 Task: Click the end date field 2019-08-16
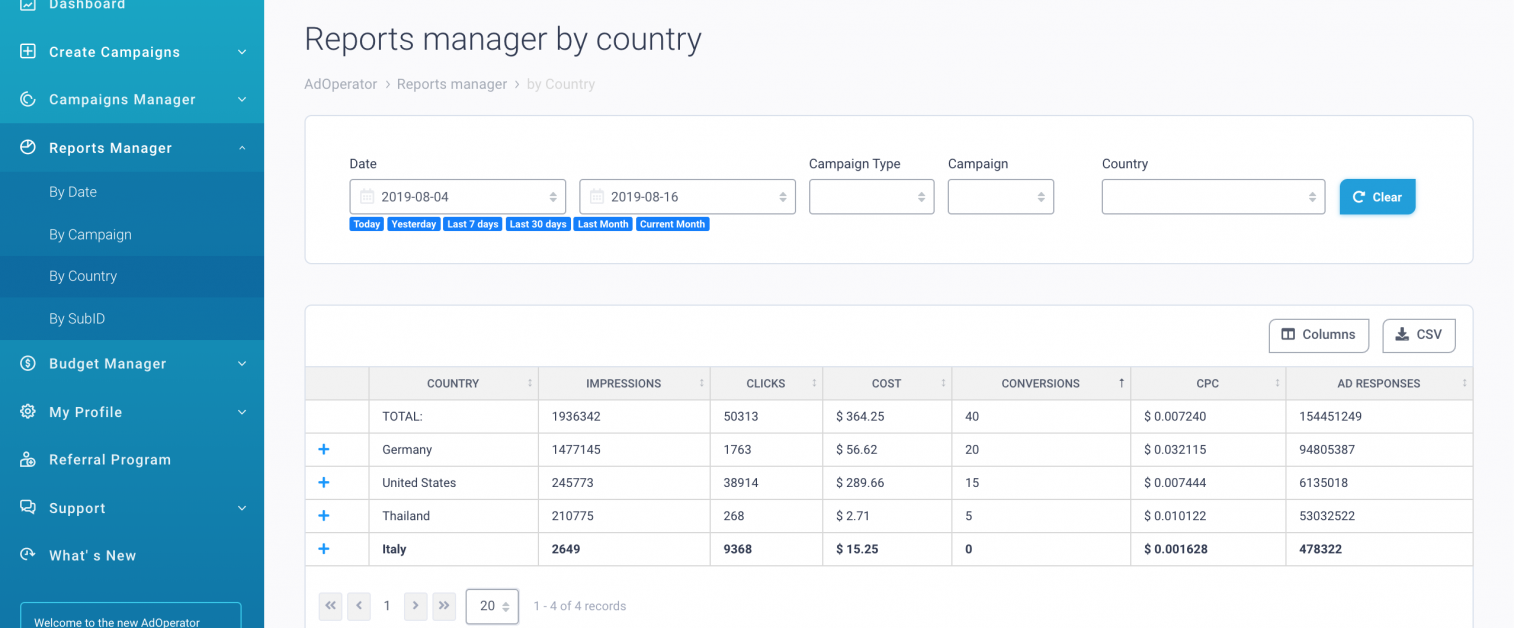point(688,197)
